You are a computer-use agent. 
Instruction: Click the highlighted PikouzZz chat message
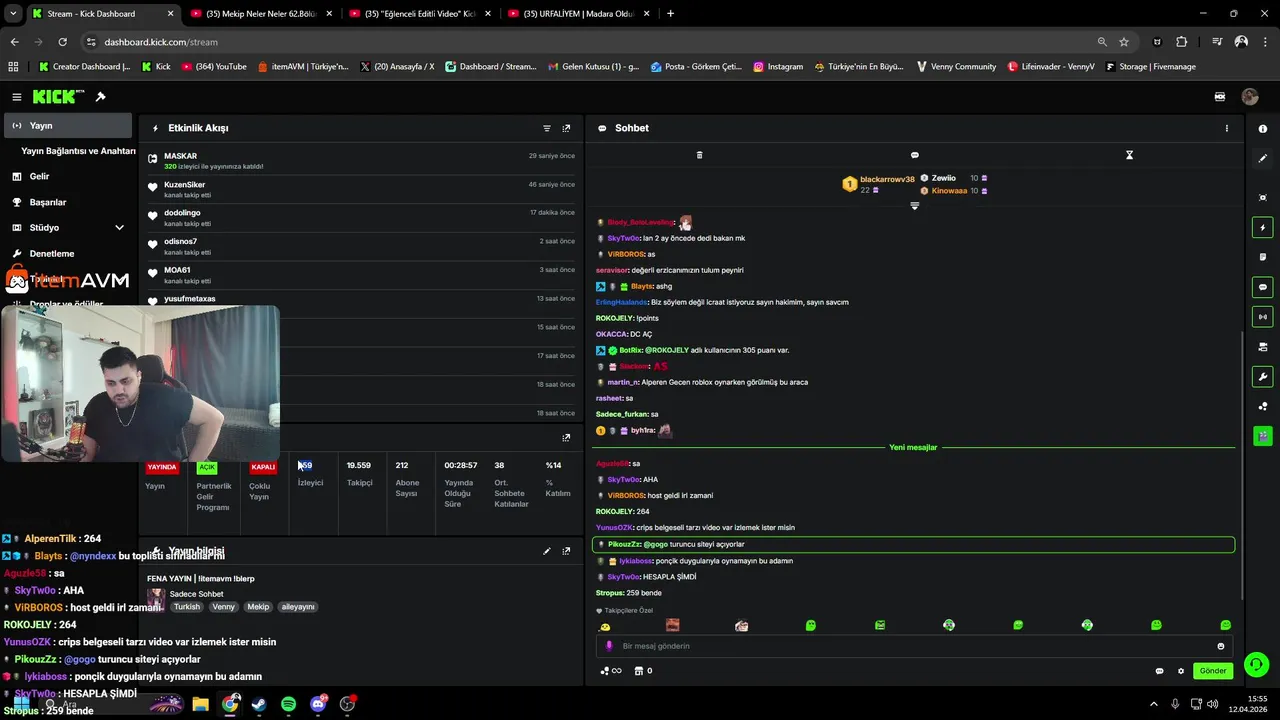pos(913,544)
